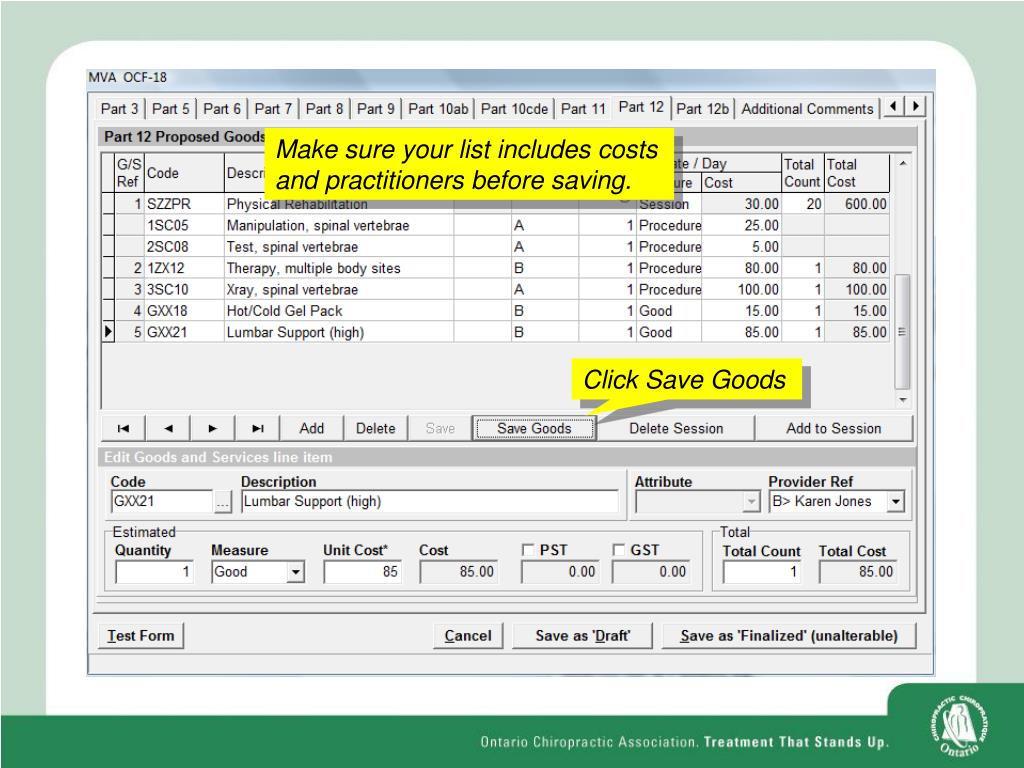The width and height of the screenshot is (1024, 768).
Task: Click the Delete Session button
Action: click(676, 428)
